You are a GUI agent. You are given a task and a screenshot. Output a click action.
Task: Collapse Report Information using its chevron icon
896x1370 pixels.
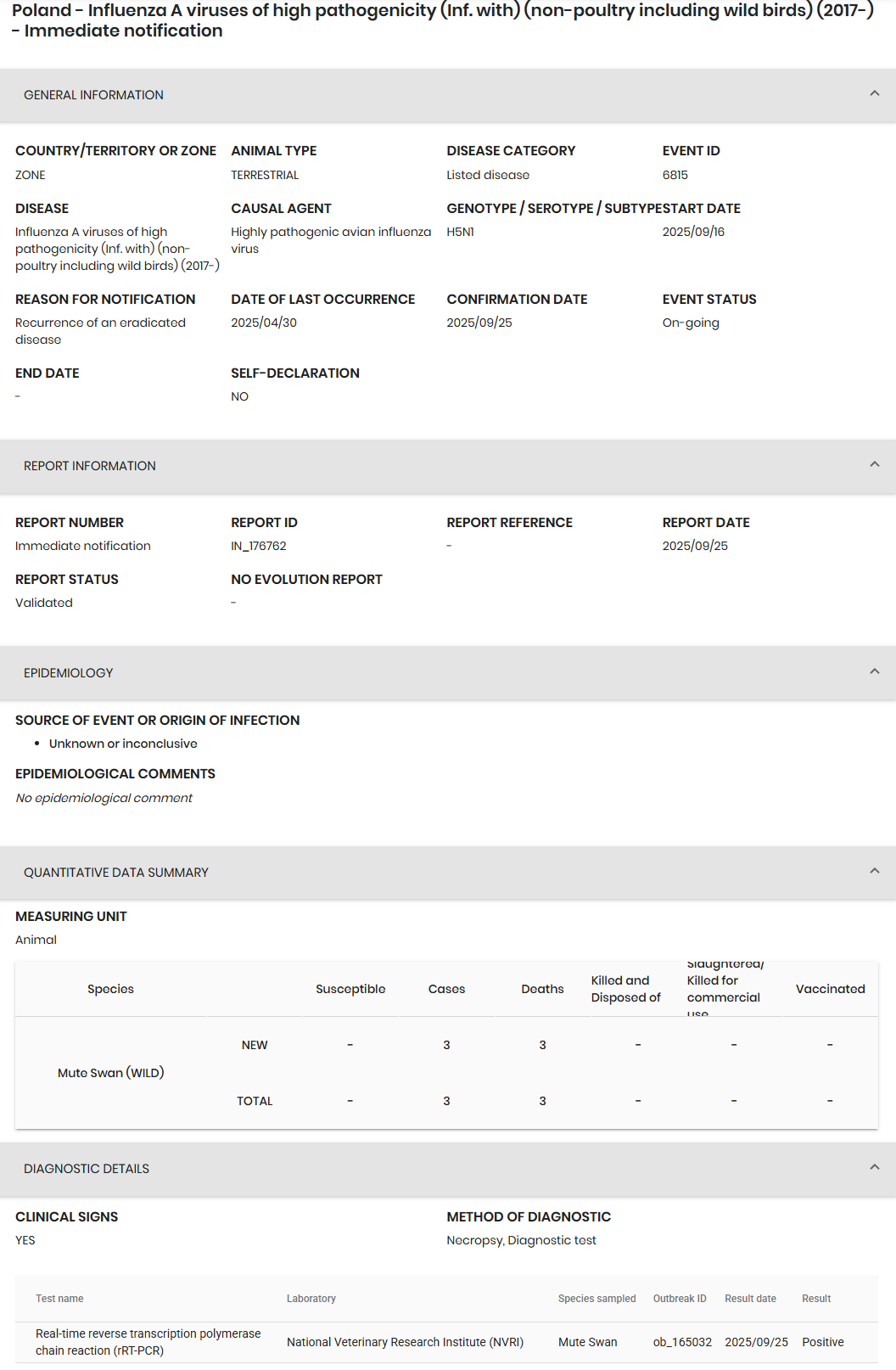point(874,465)
